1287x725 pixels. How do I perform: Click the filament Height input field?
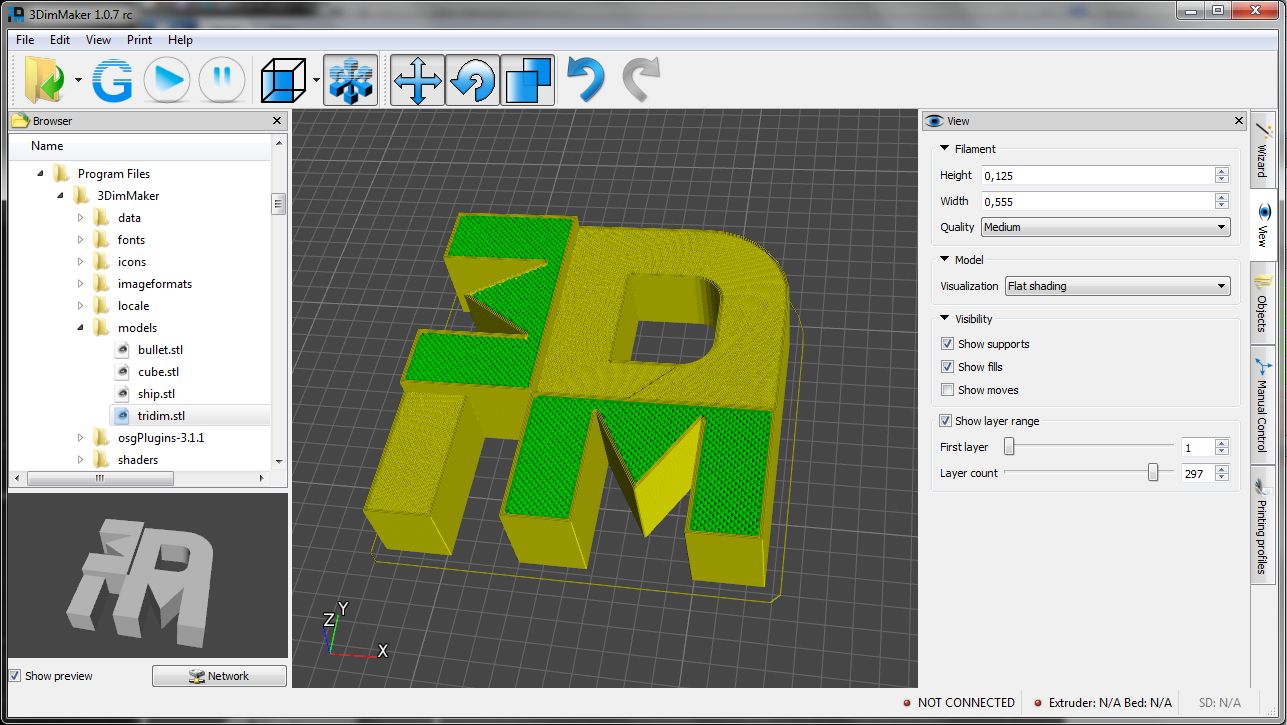coord(1097,175)
